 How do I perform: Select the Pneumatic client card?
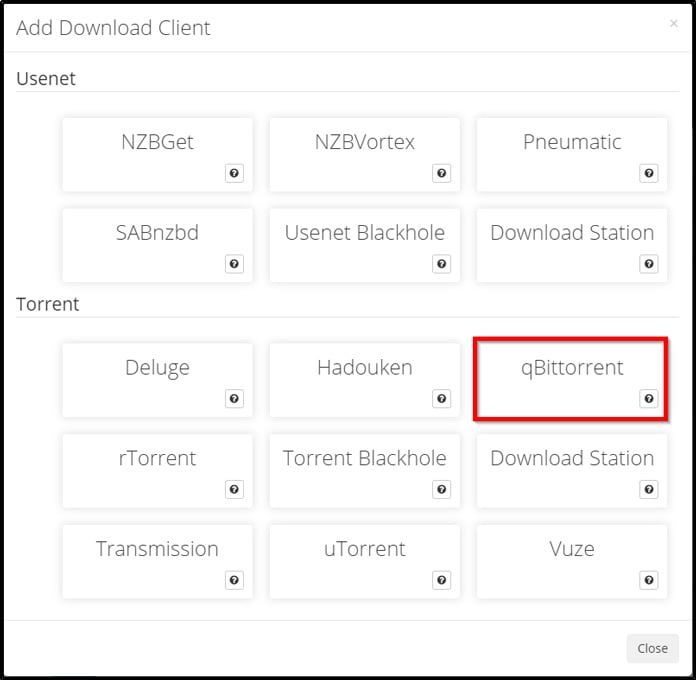572,154
